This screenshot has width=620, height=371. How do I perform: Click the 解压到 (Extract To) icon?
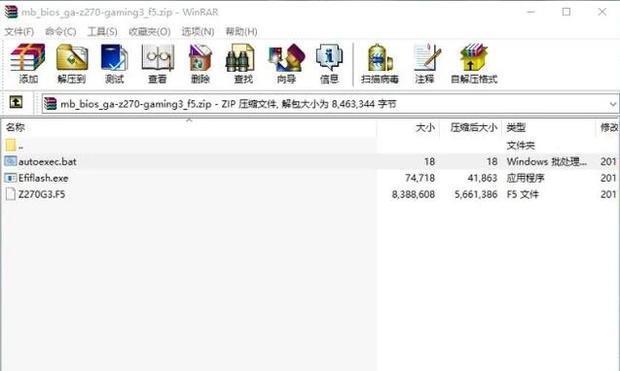pos(72,63)
